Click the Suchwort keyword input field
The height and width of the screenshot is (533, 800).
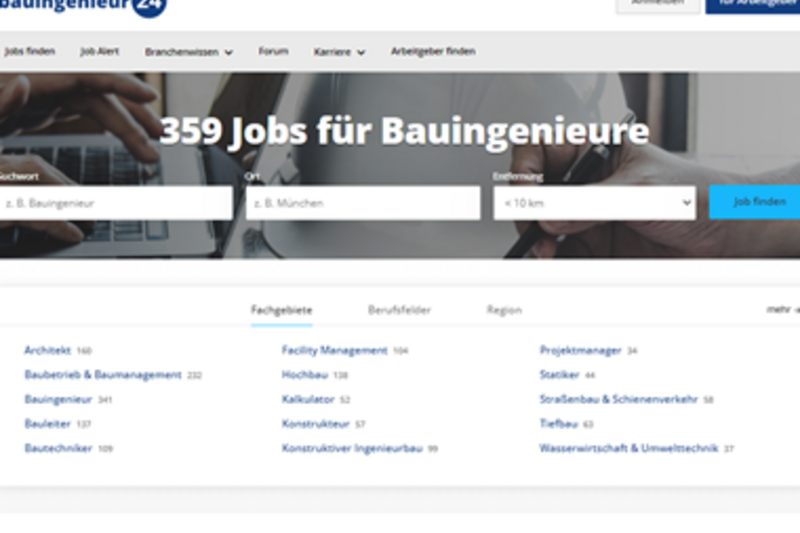(x=115, y=202)
